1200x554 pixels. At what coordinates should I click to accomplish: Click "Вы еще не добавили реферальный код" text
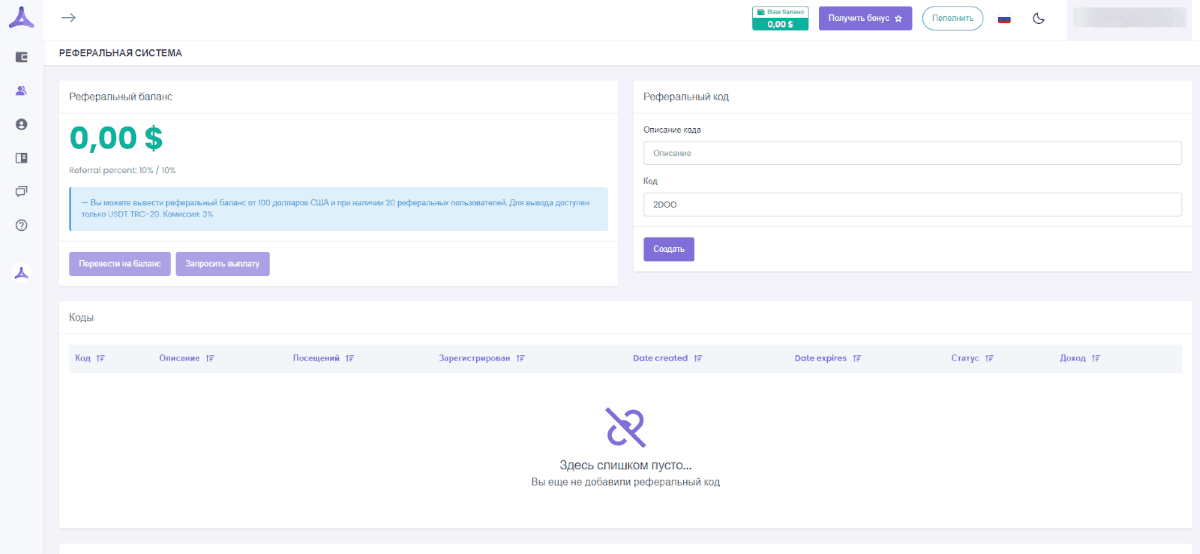626,482
